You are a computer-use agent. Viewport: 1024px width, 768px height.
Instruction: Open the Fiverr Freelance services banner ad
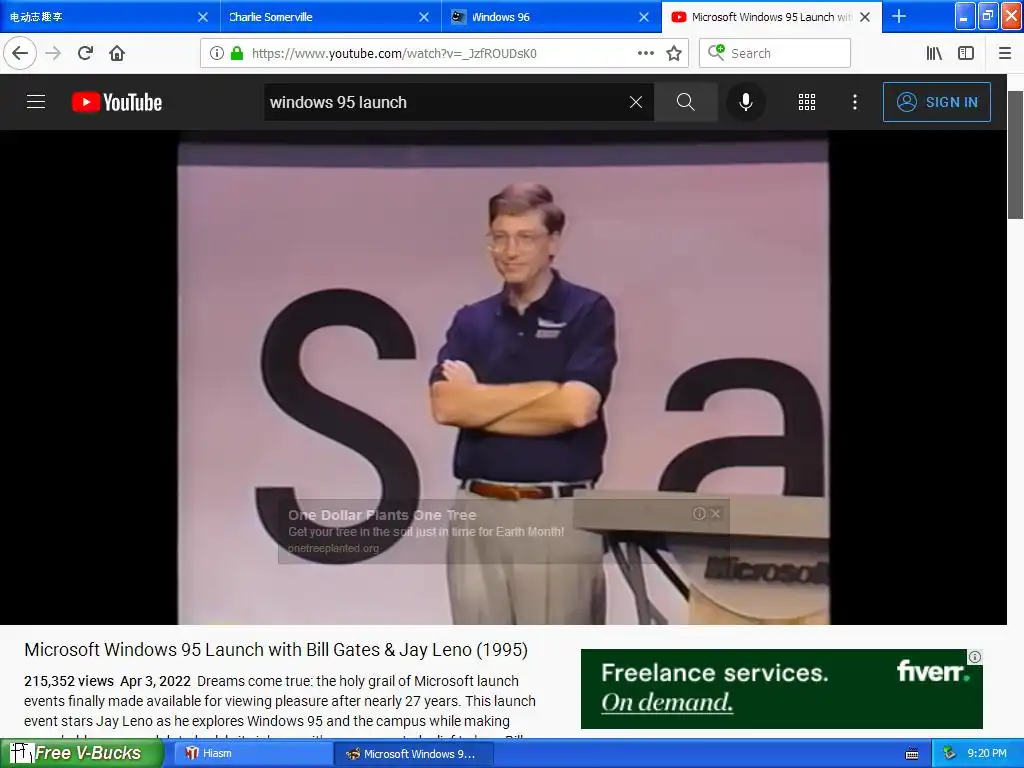click(x=782, y=689)
